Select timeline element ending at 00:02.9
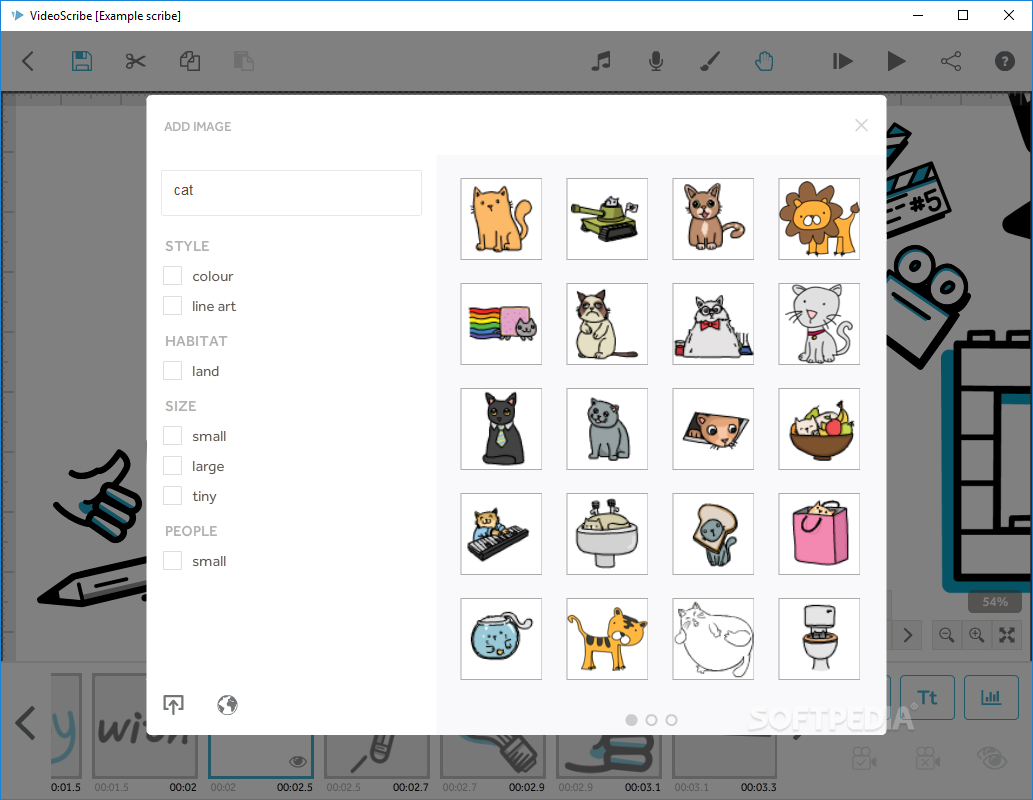The height and width of the screenshot is (800, 1033). coord(493,757)
